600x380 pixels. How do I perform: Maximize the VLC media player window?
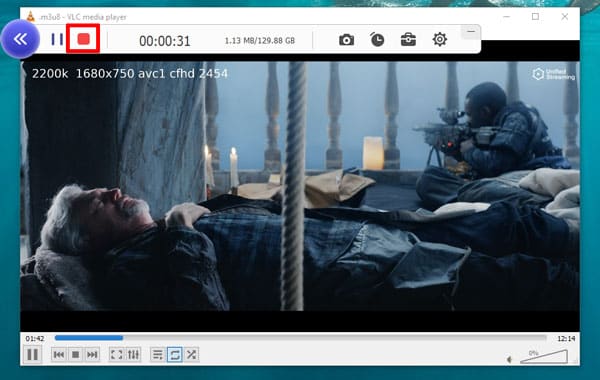pos(535,16)
